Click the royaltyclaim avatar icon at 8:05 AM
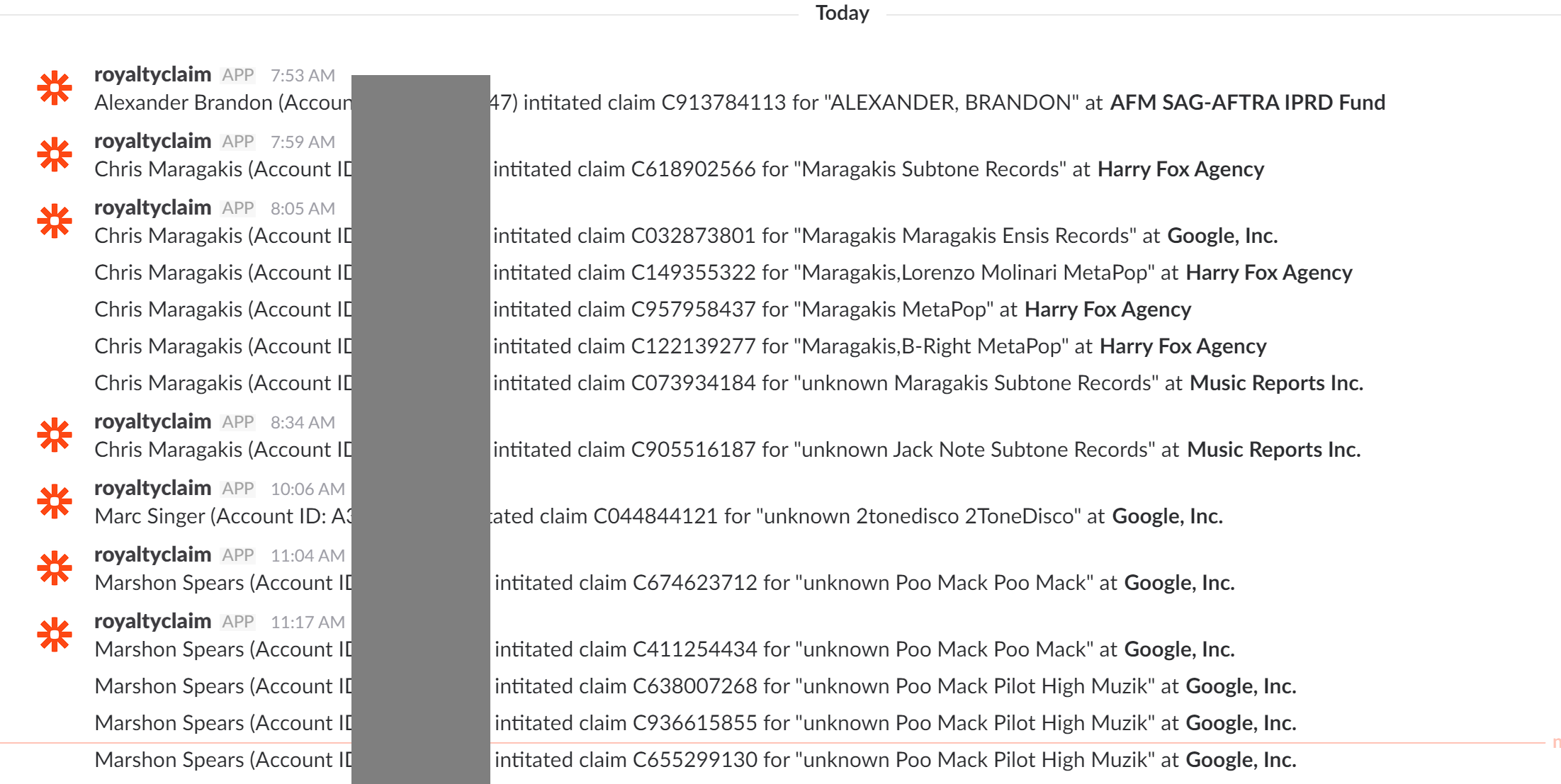The image size is (1561, 784). tap(55, 222)
